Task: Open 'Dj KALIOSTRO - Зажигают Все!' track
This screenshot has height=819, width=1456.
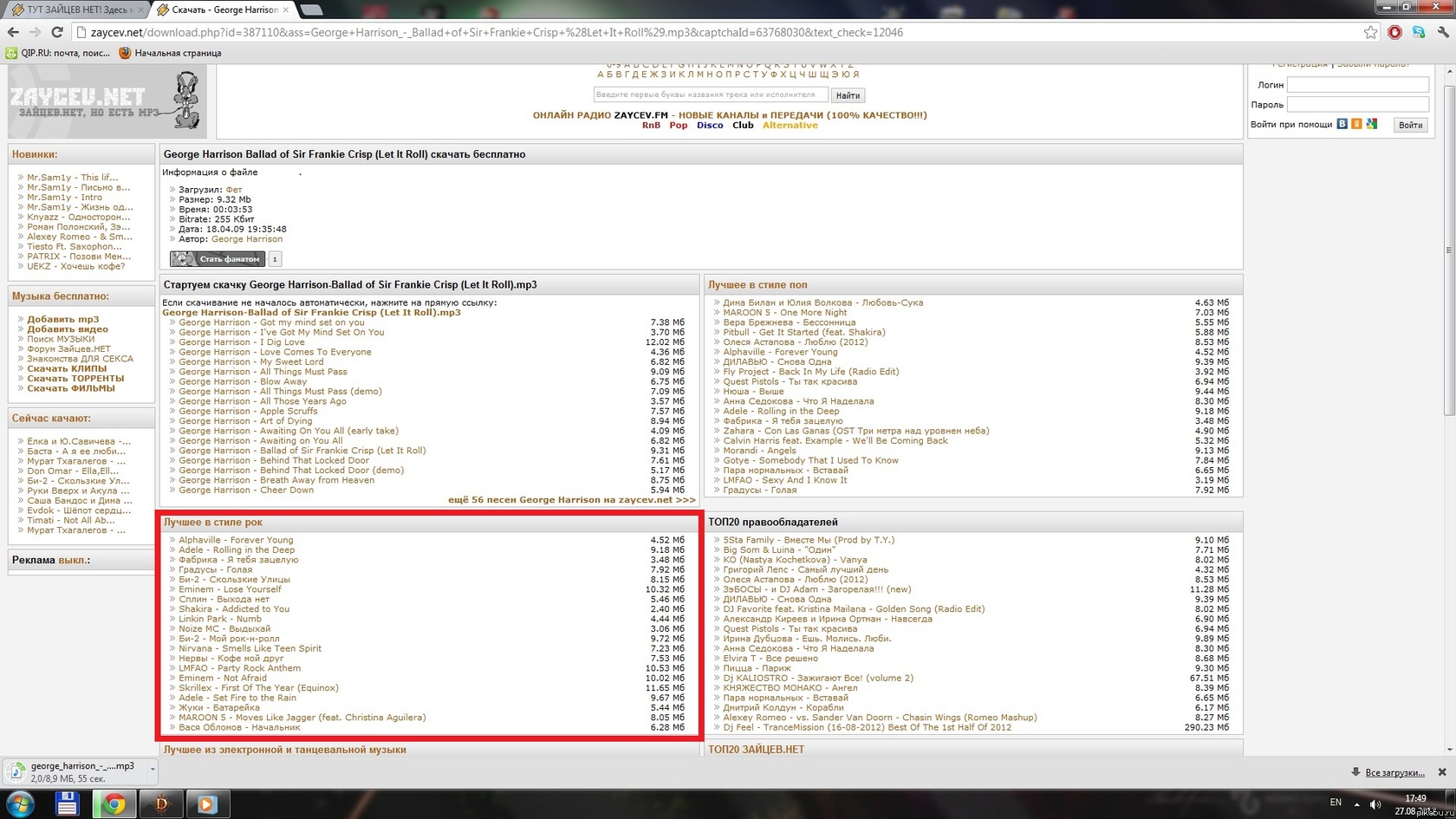Action: point(818,679)
